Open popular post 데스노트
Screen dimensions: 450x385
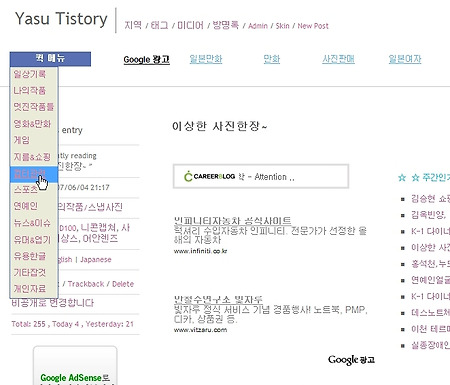coord(430,313)
